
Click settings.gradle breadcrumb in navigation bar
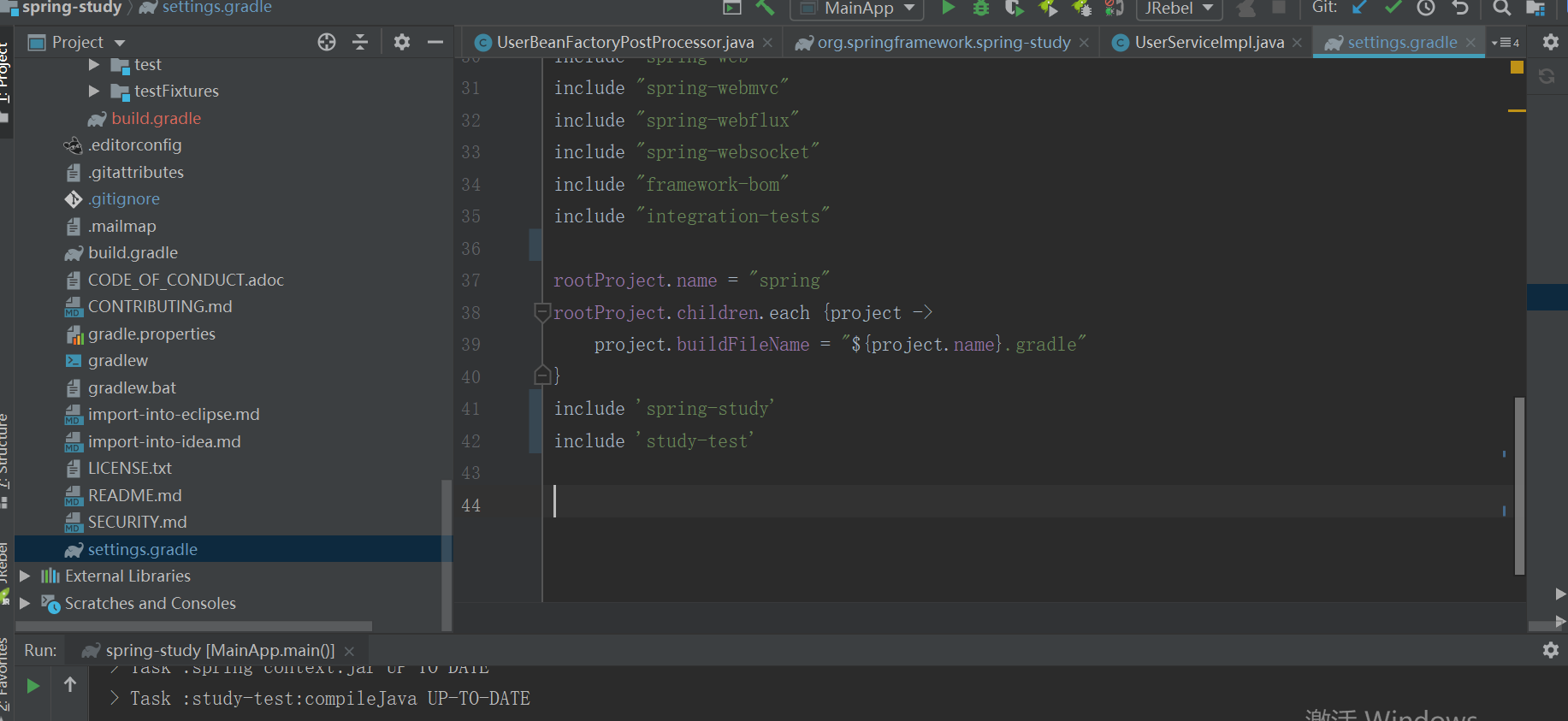[x=216, y=8]
